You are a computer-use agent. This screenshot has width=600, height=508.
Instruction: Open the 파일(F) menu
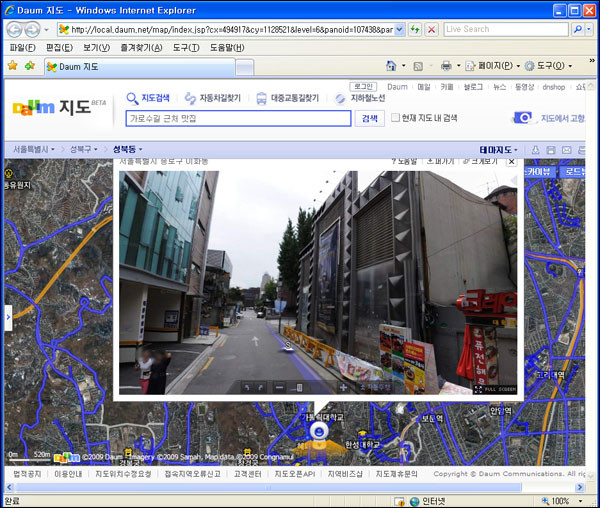23,48
